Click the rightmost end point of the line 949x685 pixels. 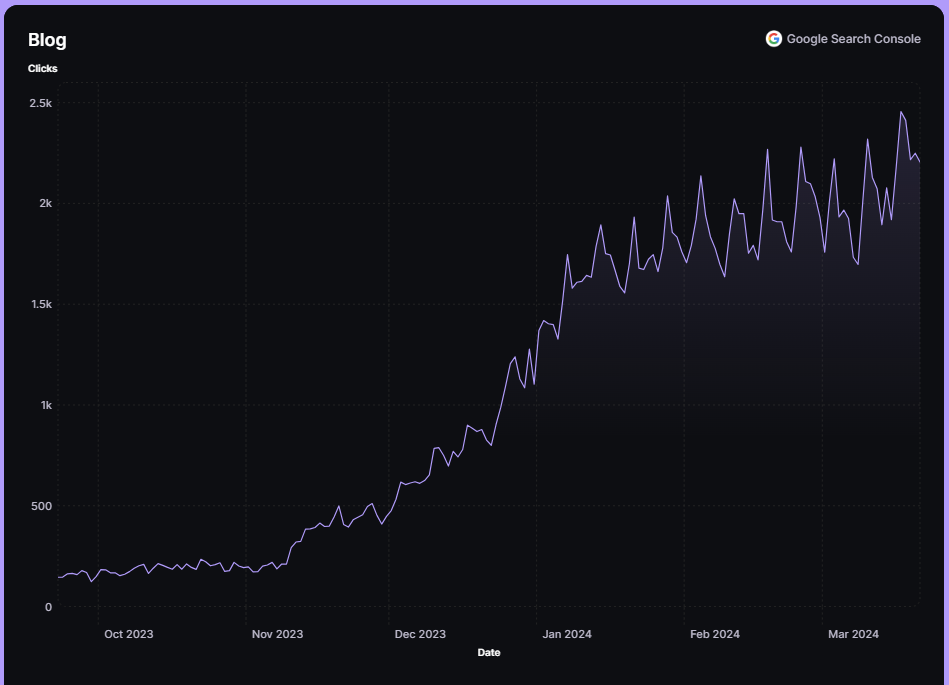(x=920, y=161)
